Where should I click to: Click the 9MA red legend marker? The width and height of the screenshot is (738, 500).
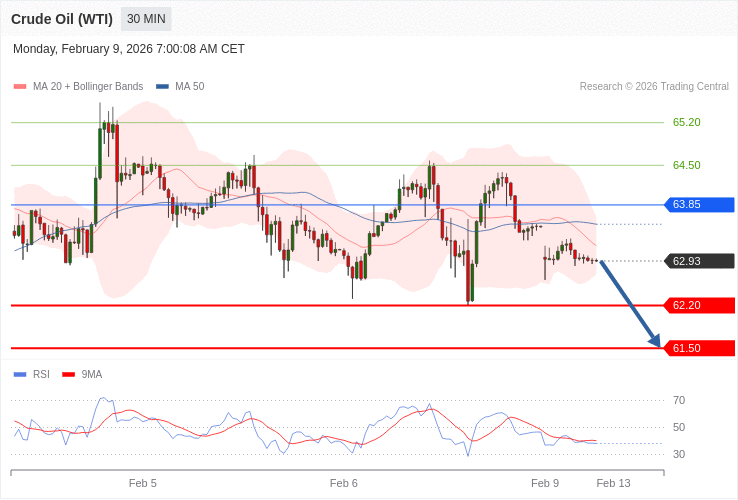69,375
